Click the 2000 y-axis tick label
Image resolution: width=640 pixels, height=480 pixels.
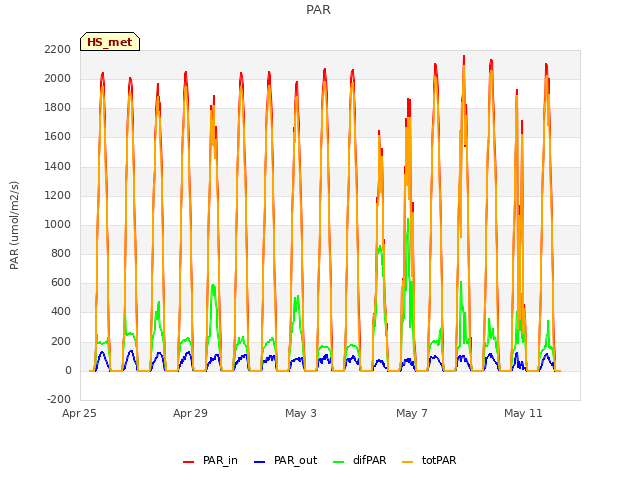click(58, 78)
